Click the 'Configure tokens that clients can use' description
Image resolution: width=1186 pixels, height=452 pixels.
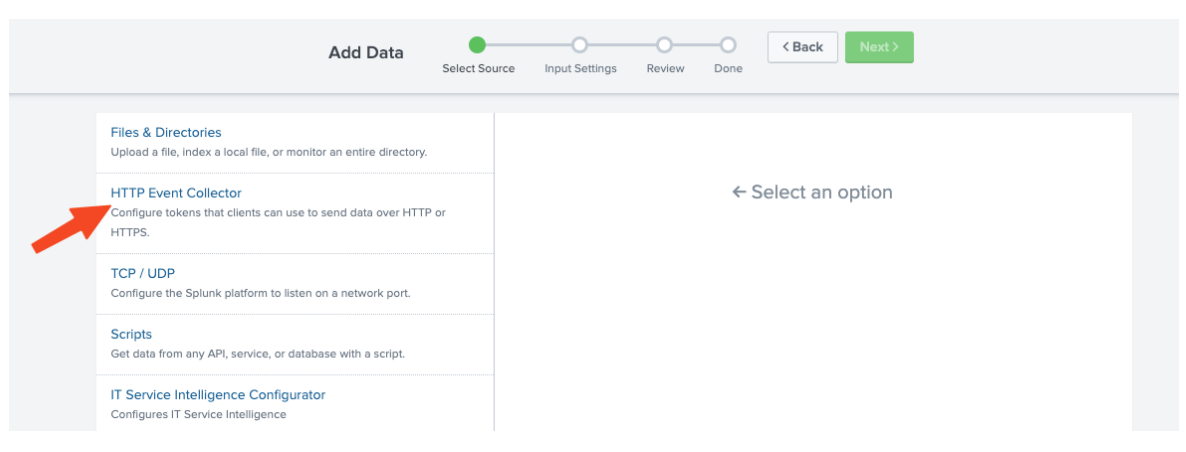(x=278, y=213)
